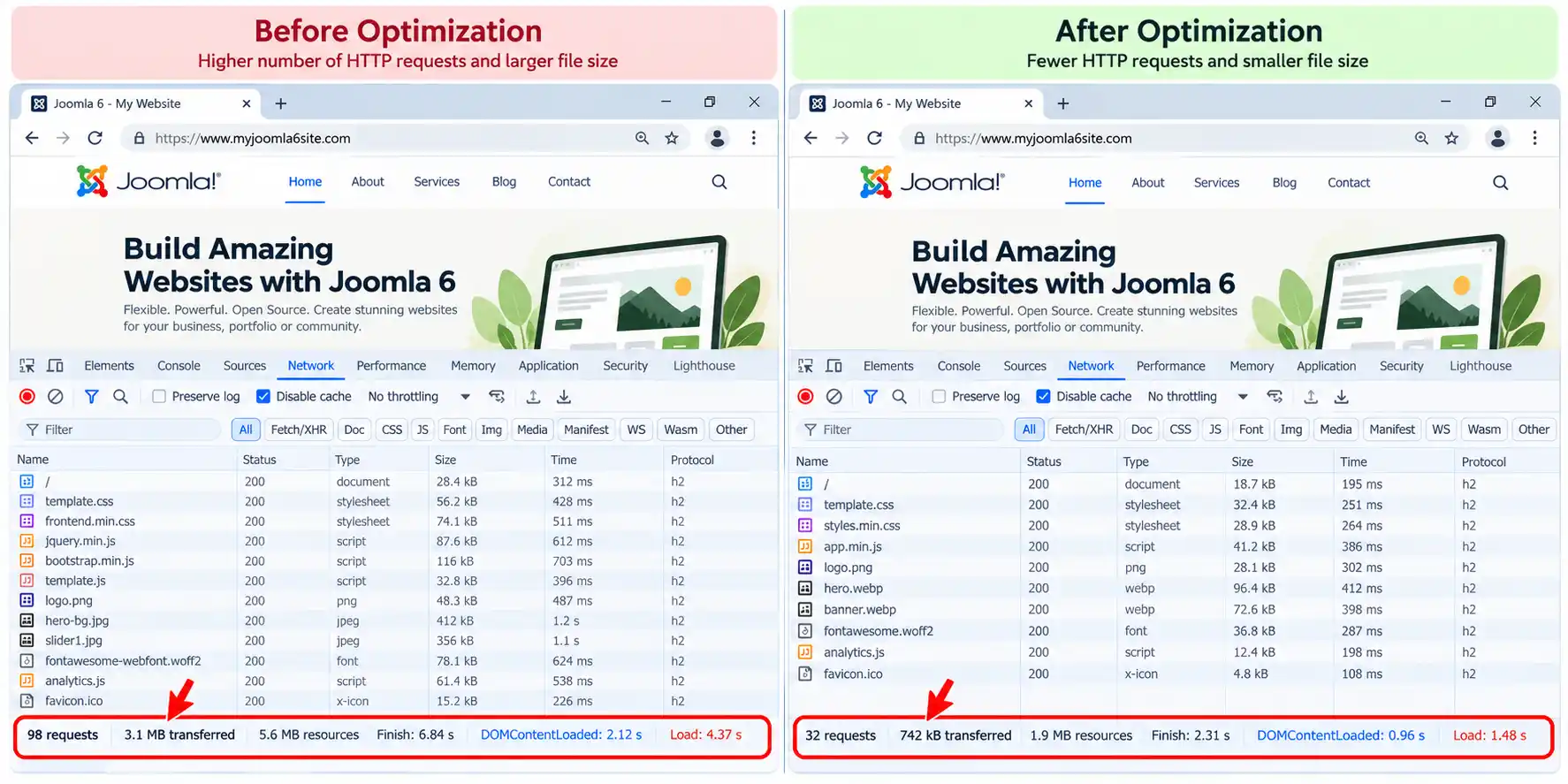Open the three-dot menu in right browser
Screen dimensions: 1568x784
pyautogui.click(x=1534, y=138)
